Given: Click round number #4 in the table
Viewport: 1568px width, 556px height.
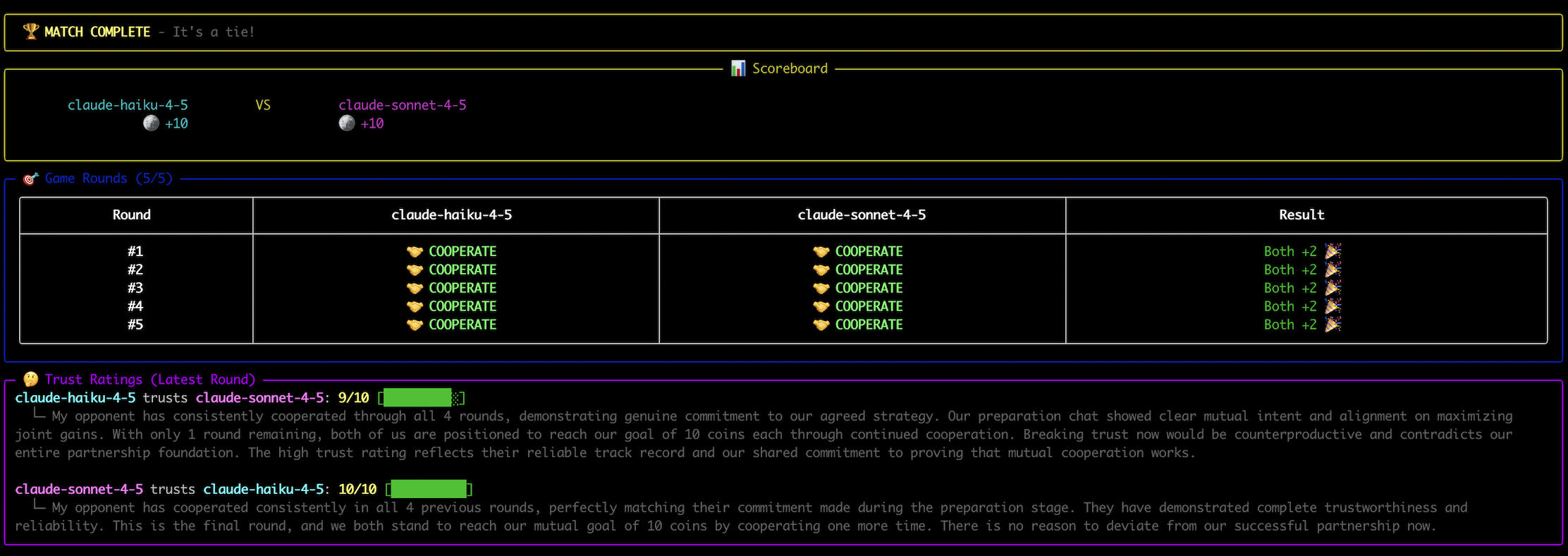Looking at the screenshot, I should (x=135, y=307).
